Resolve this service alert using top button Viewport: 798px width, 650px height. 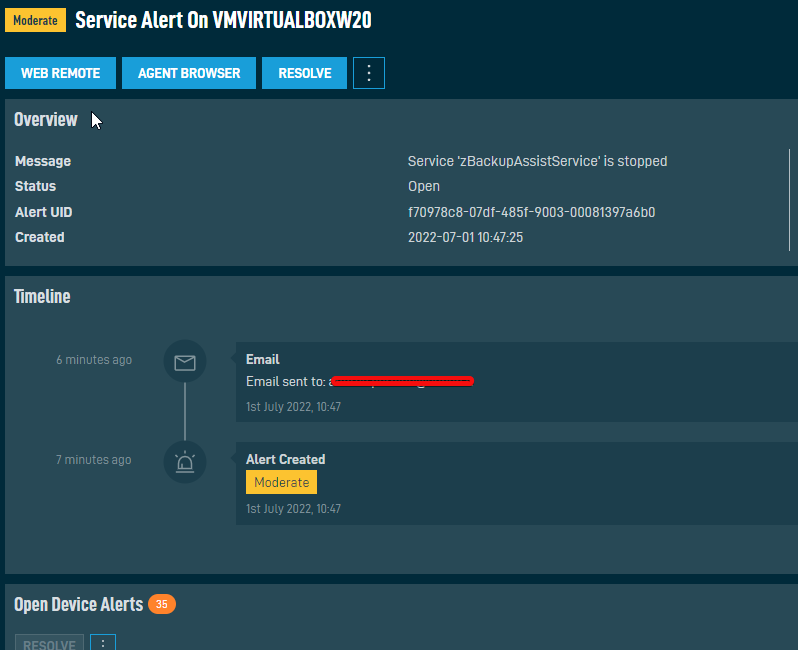click(304, 73)
